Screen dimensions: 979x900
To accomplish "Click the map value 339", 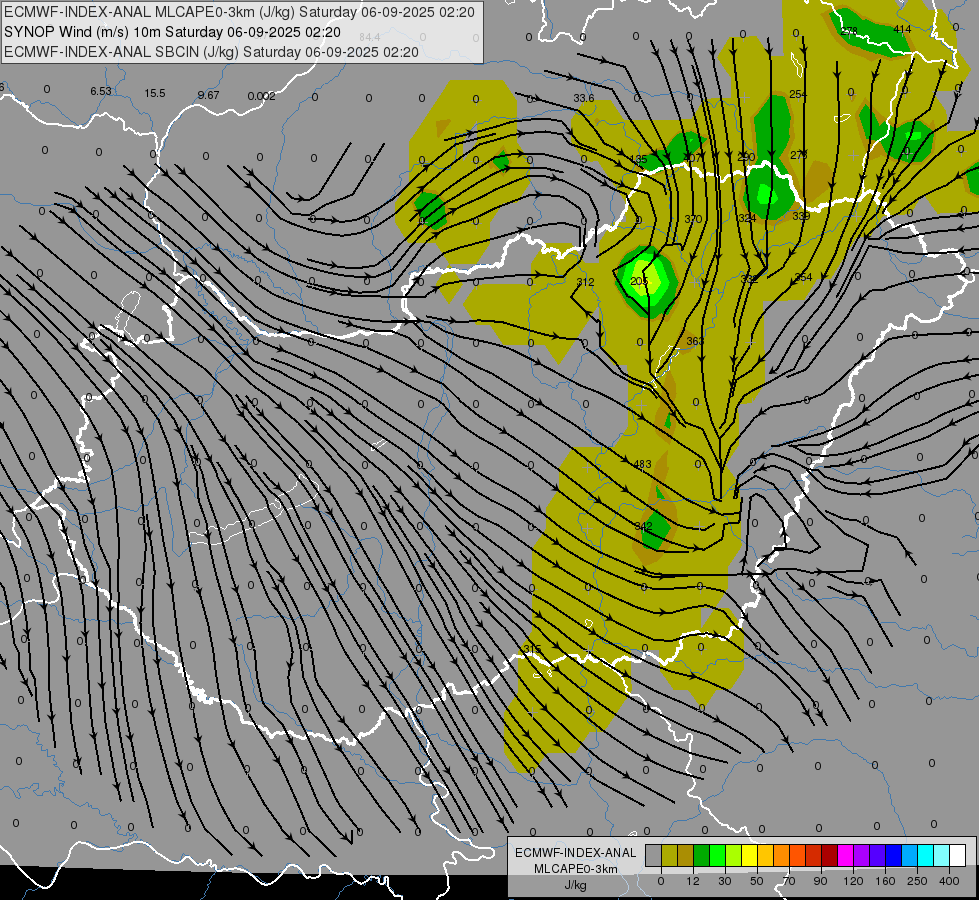I will pyautogui.click(x=801, y=216).
